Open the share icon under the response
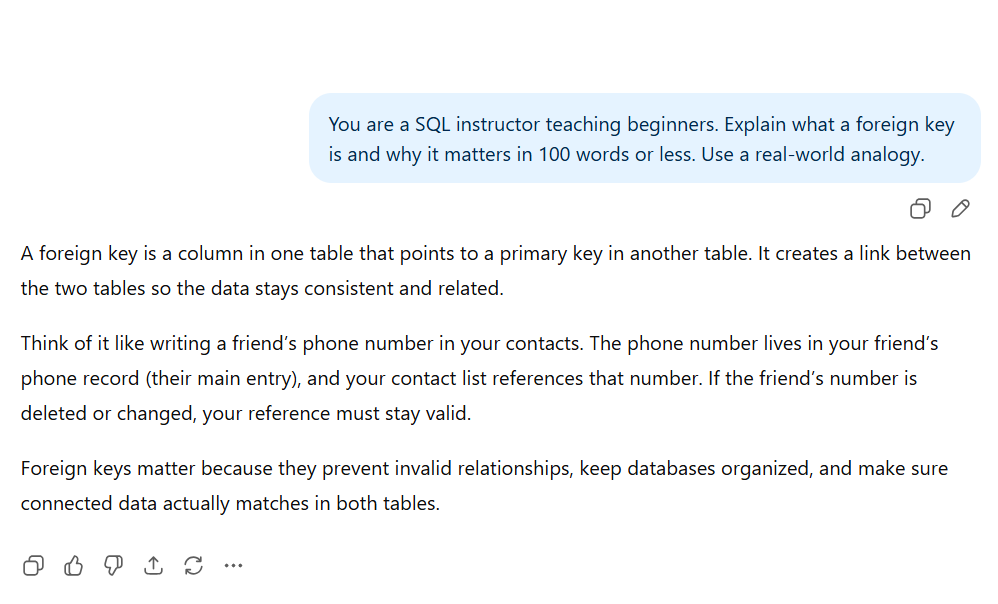This screenshot has width=998, height=604. [x=153, y=565]
